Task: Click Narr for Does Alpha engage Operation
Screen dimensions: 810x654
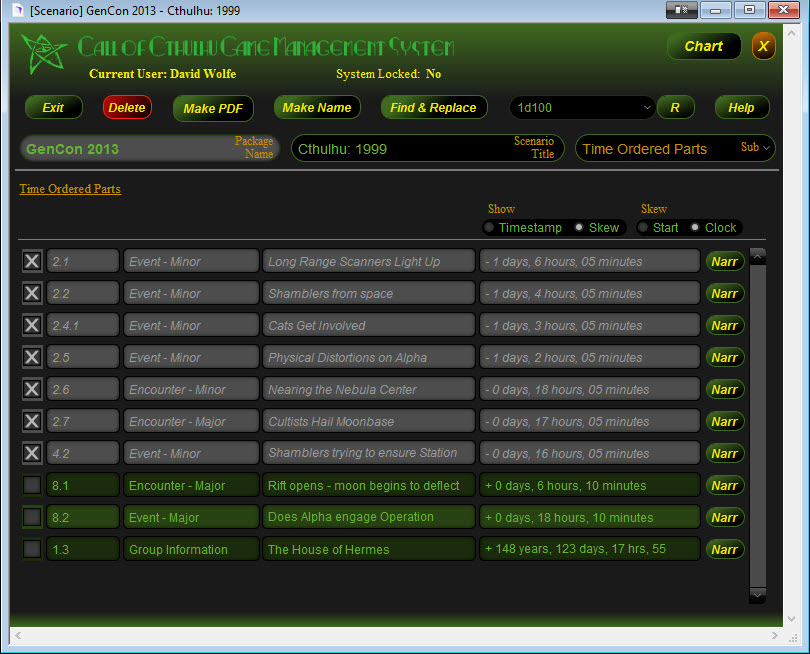Action: pos(725,518)
